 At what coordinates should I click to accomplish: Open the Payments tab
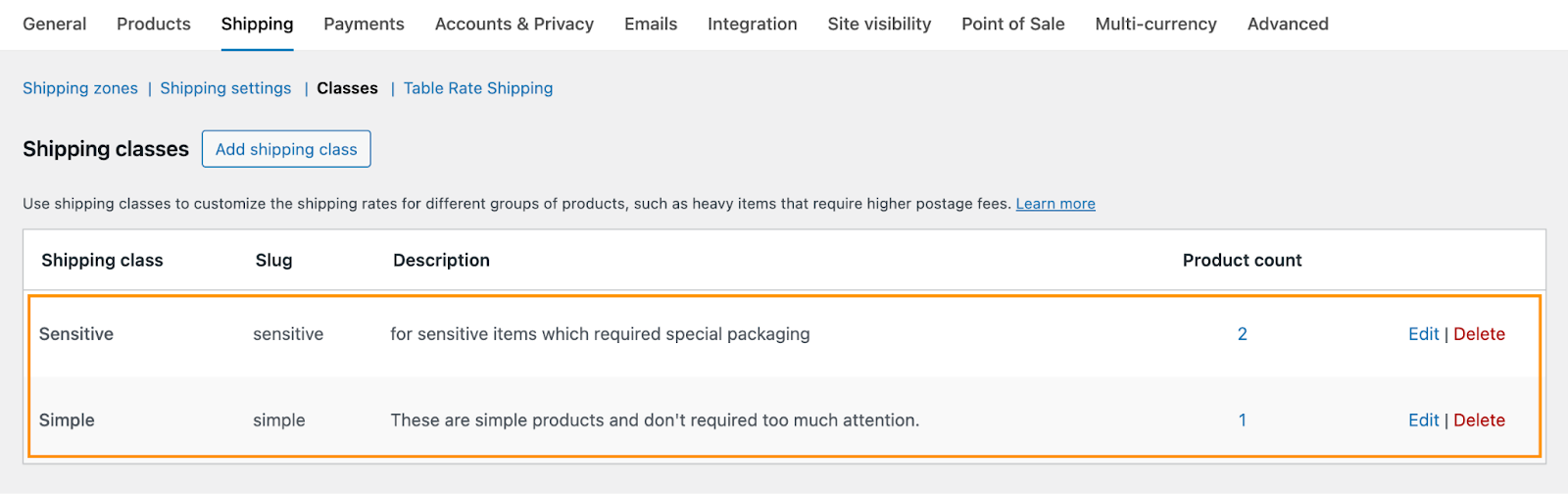pos(364,25)
